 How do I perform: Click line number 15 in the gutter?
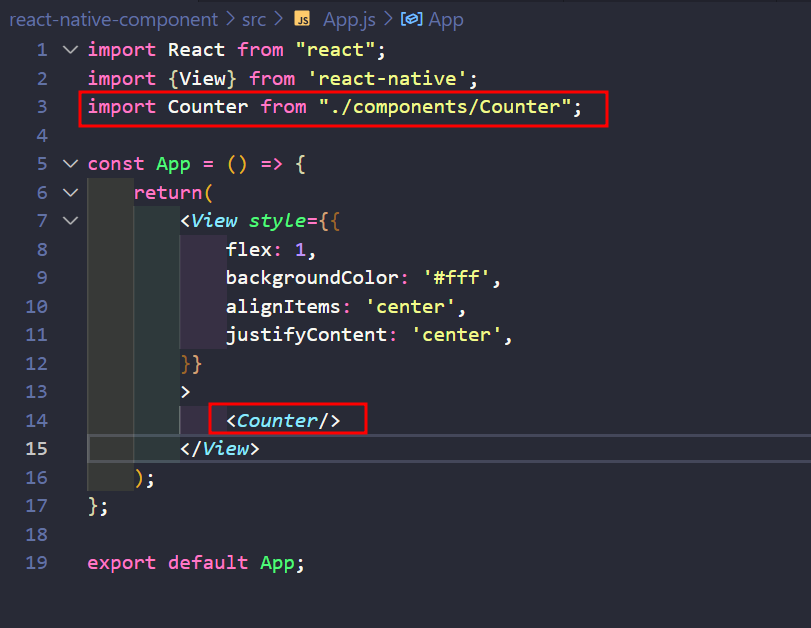[36, 449]
